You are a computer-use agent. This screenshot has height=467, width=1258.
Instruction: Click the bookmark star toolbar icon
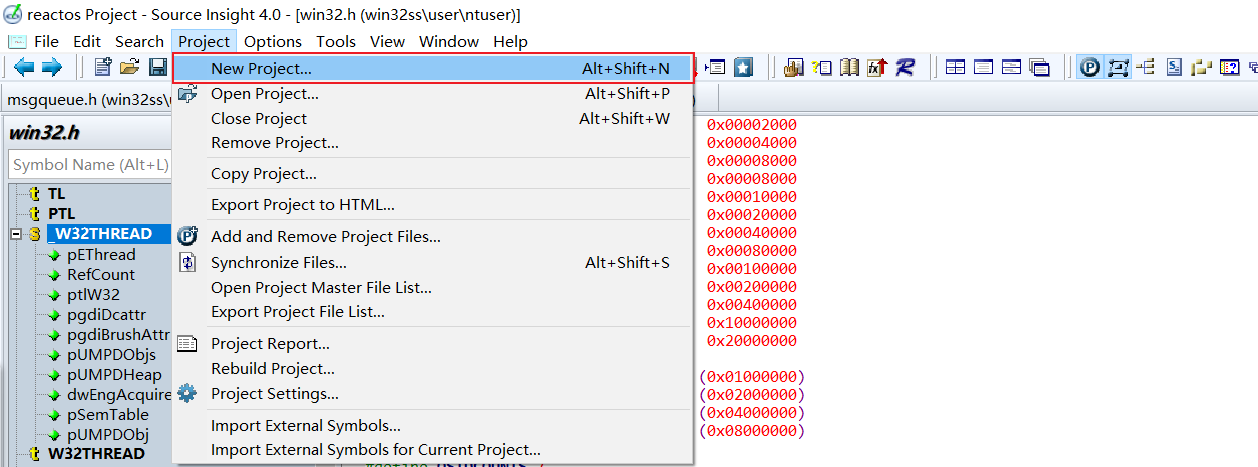point(743,67)
